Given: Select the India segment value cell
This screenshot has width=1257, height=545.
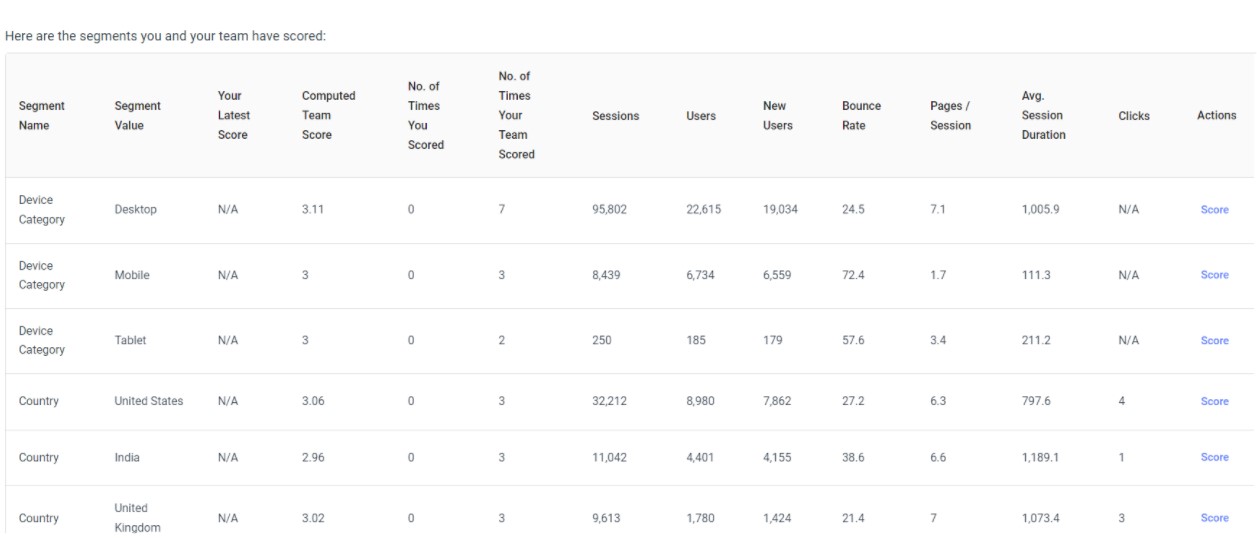Looking at the screenshot, I should coord(126,458).
